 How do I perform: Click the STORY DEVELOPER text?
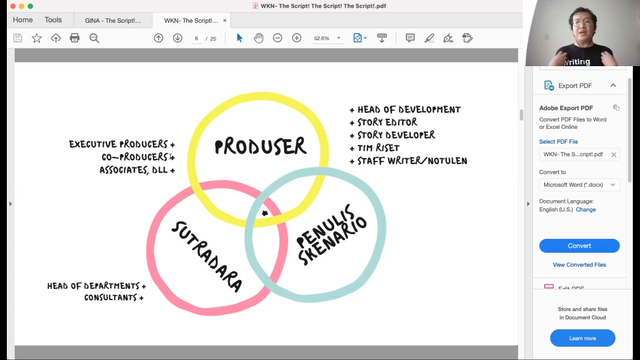396,135
